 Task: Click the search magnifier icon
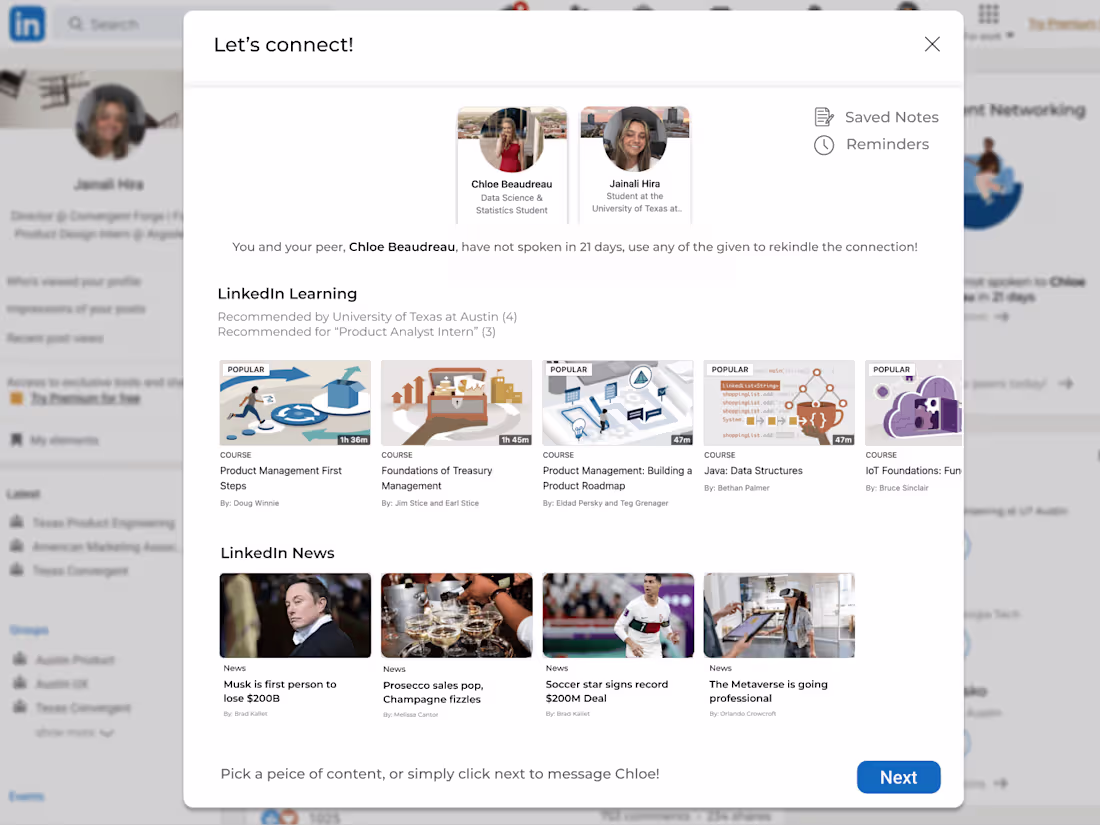pos(74,23)
